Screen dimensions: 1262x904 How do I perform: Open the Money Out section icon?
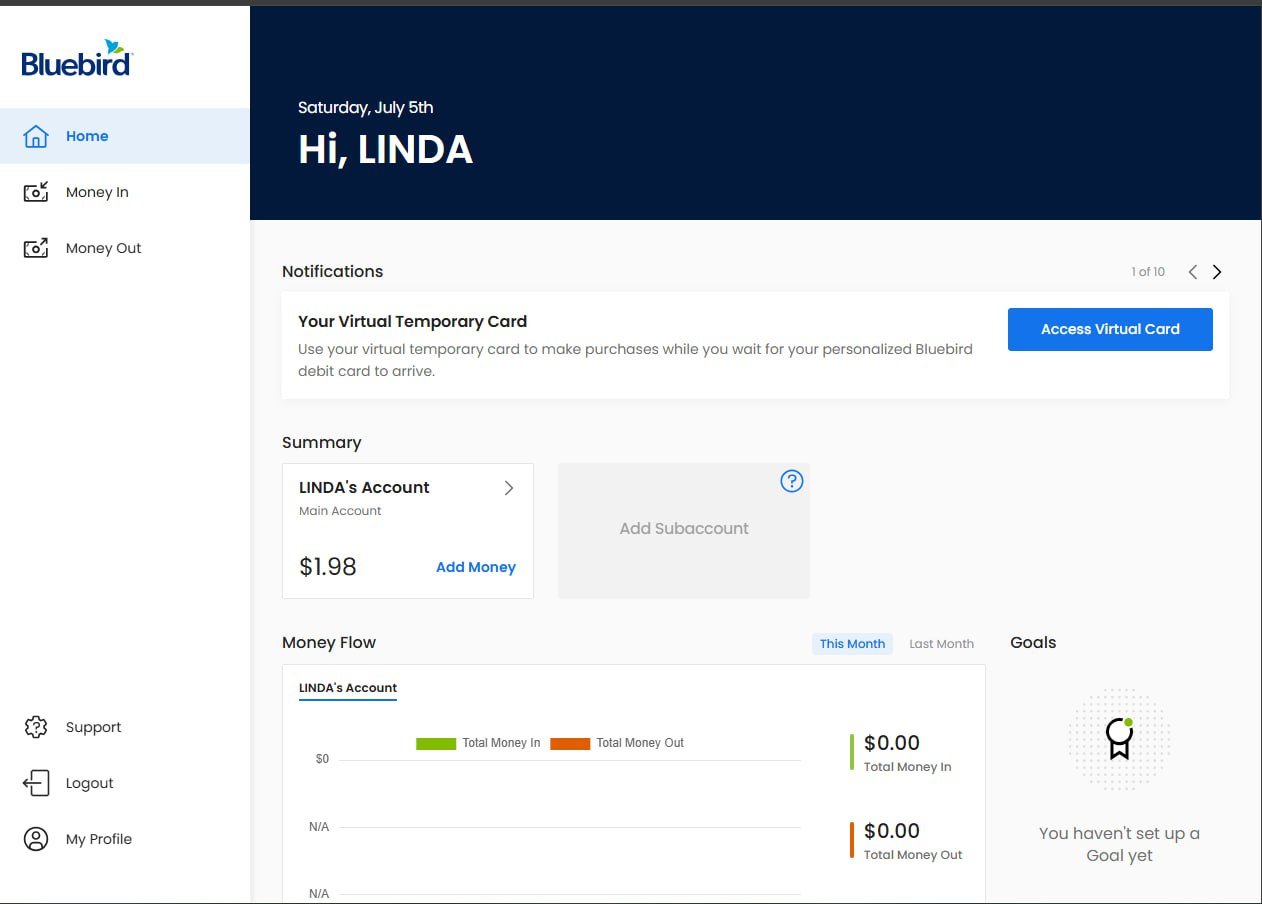pyautogui.click(x=36, y=247)
